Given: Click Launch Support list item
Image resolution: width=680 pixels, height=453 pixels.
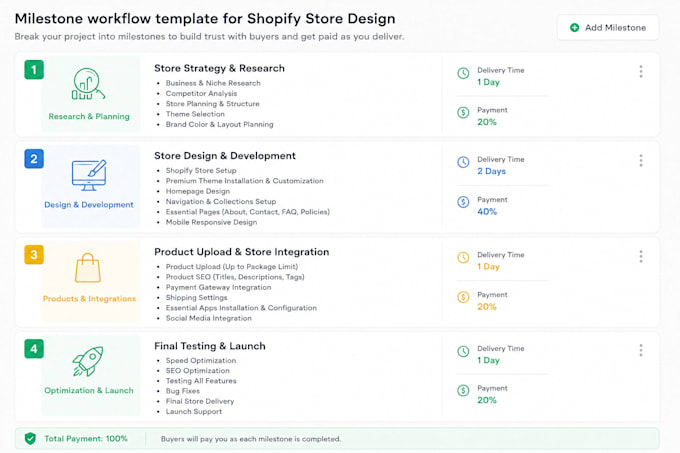Looking at the screenshot, I should click(193, 412).
